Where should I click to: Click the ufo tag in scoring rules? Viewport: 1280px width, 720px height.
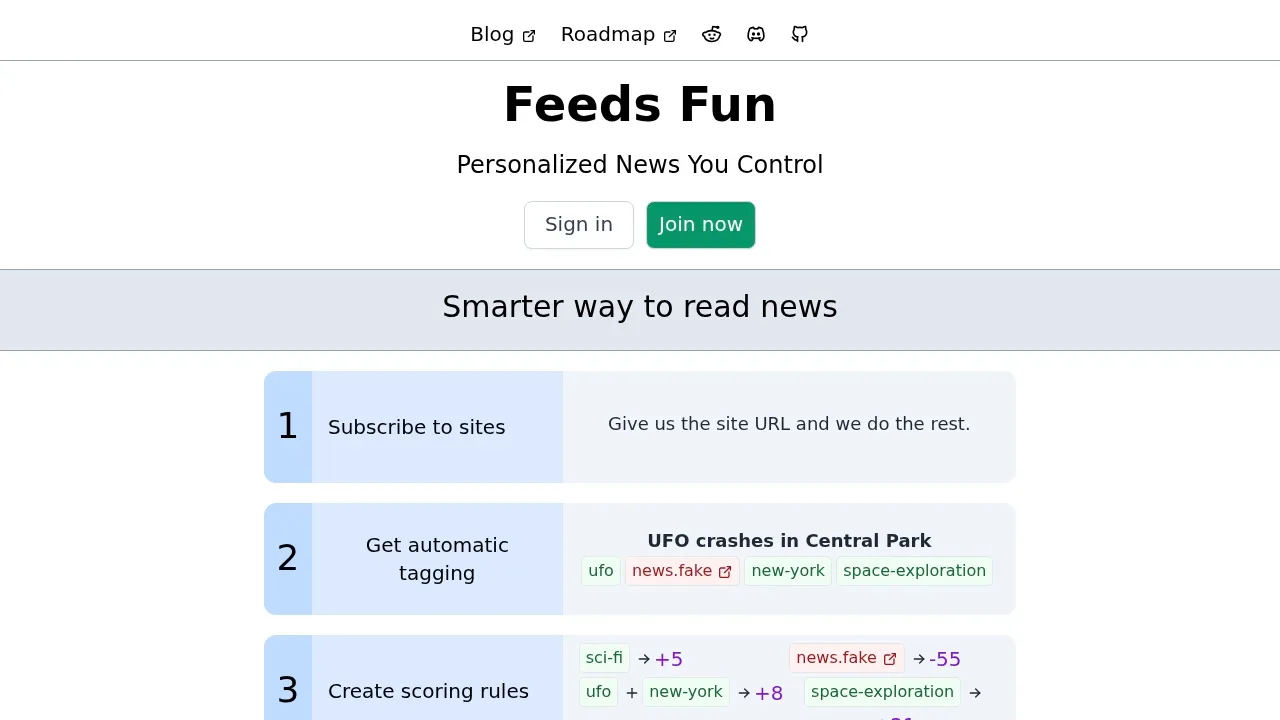598,692
